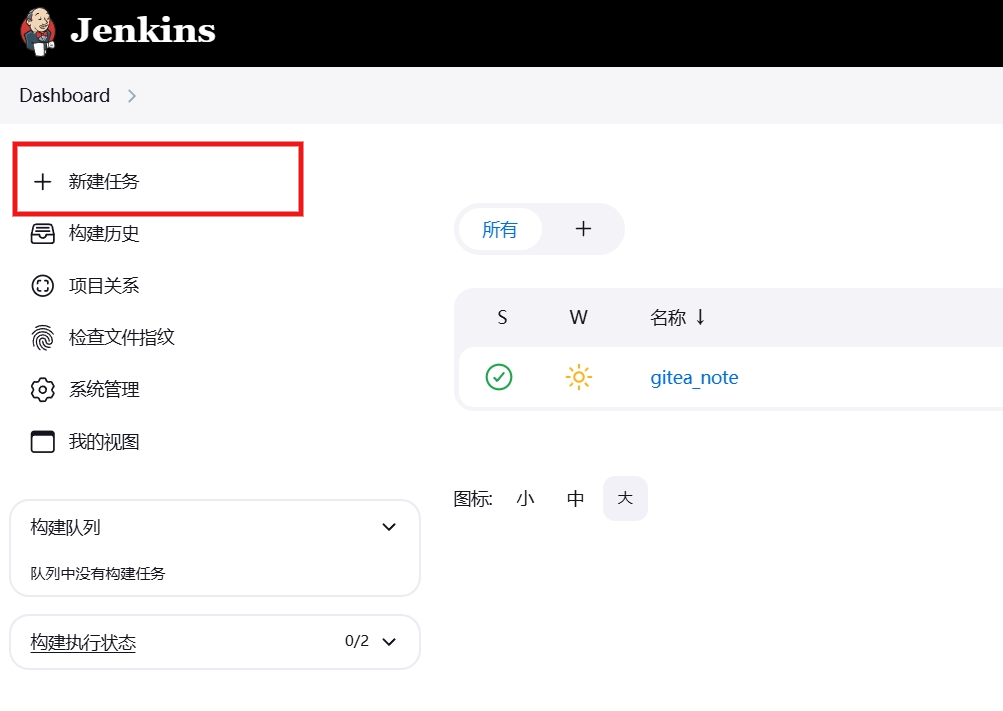This screenshot has height=711, width=1003.
Task: Collapse the 构建执行状态 panel chevron
Action: coord(389,641)
